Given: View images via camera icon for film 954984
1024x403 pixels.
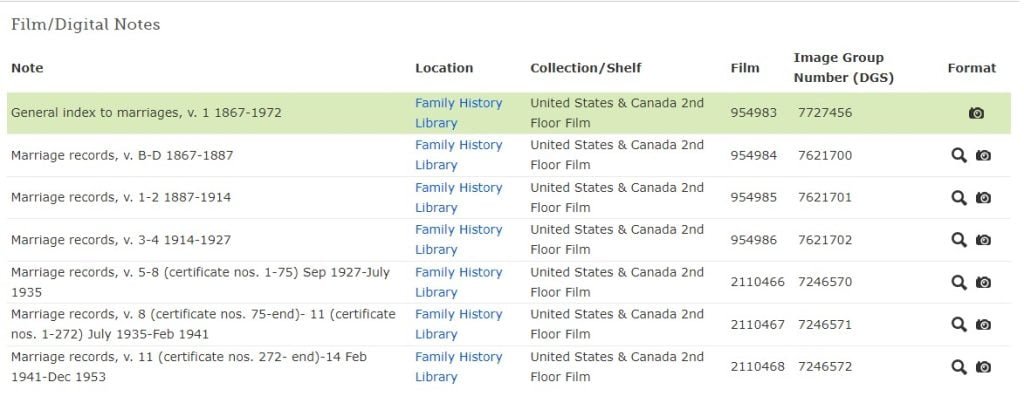Looking at the screenshot, I should 983,155.
